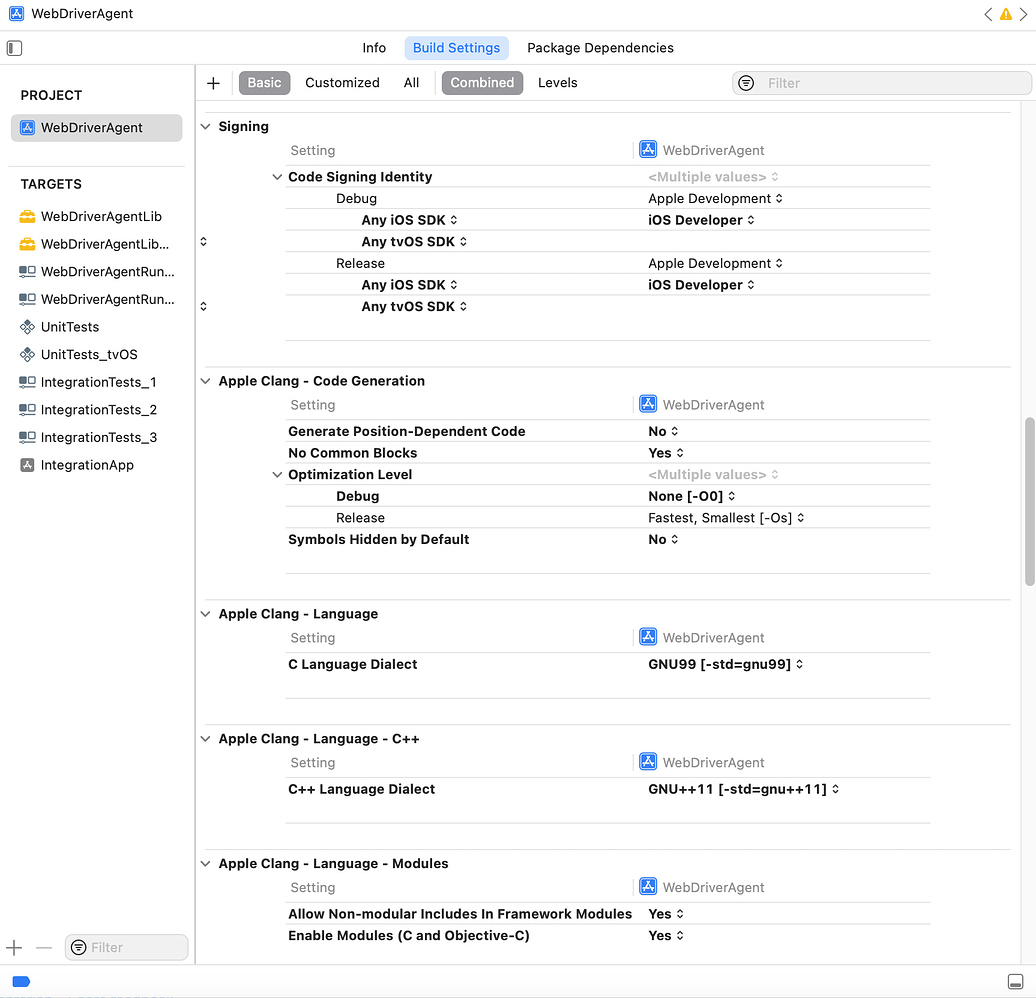Show Customized build settings

click(x=342, y=83)
